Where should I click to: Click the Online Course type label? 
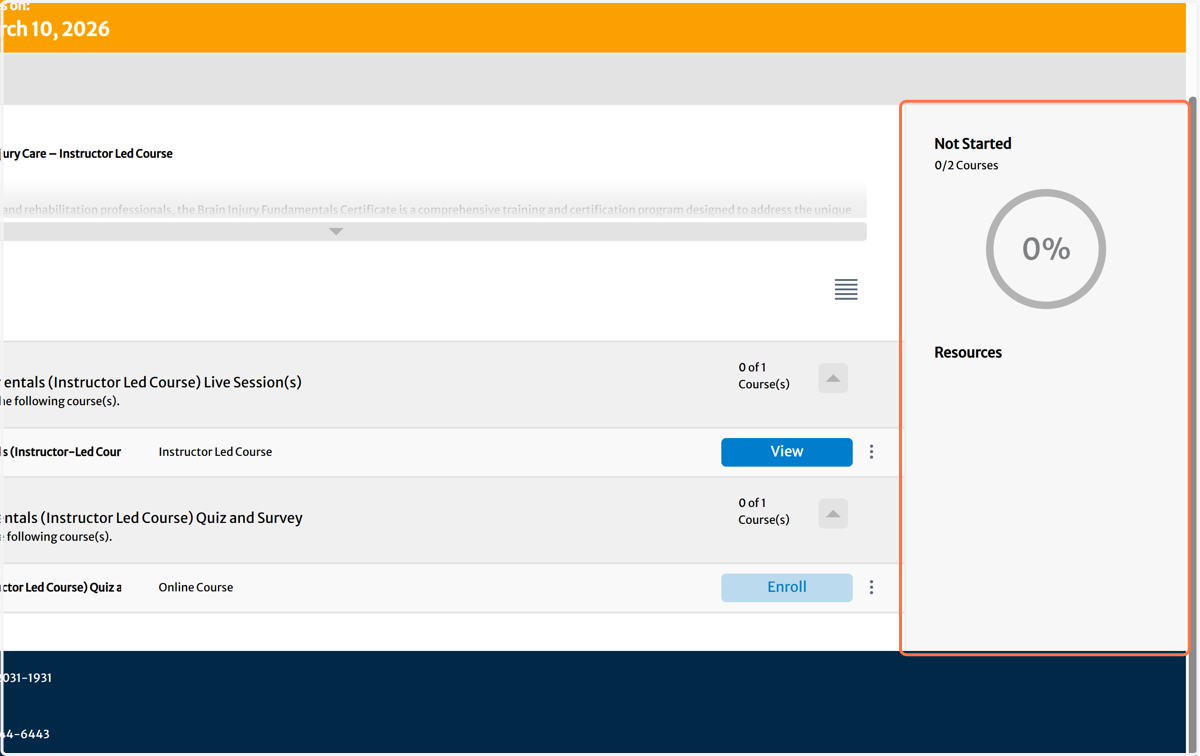196,588
